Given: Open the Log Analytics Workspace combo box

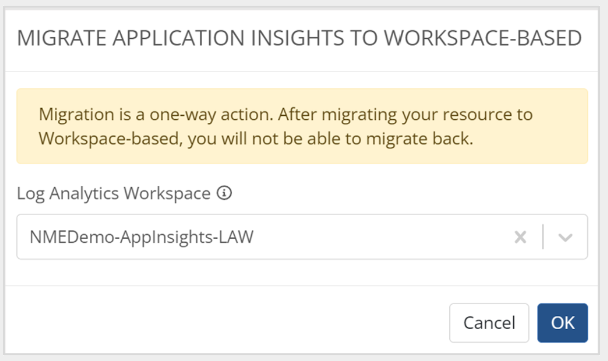Looking at the screenshot, I should (x=302, y=237).
